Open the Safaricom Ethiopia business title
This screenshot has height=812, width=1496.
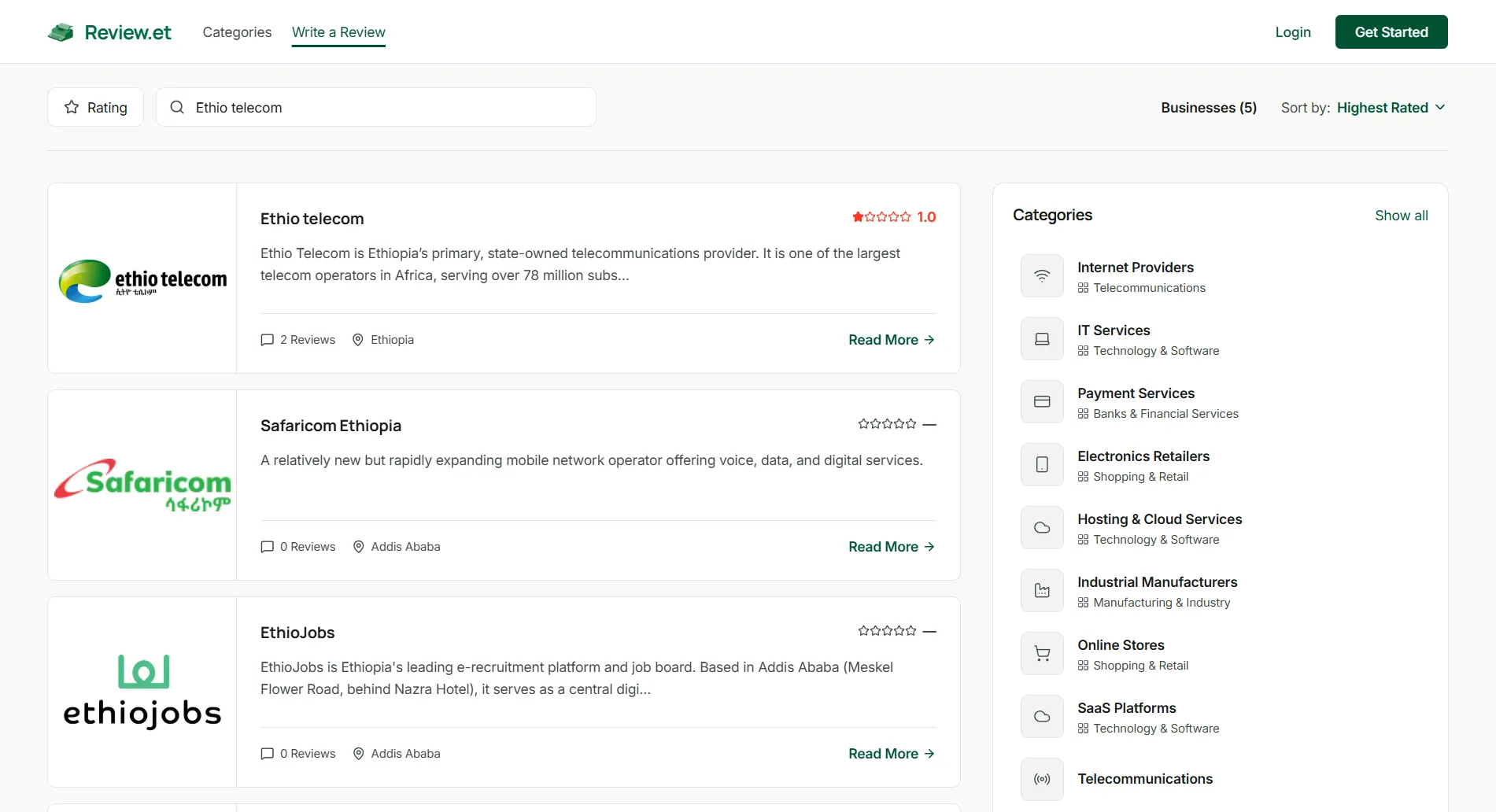(331, 426)
